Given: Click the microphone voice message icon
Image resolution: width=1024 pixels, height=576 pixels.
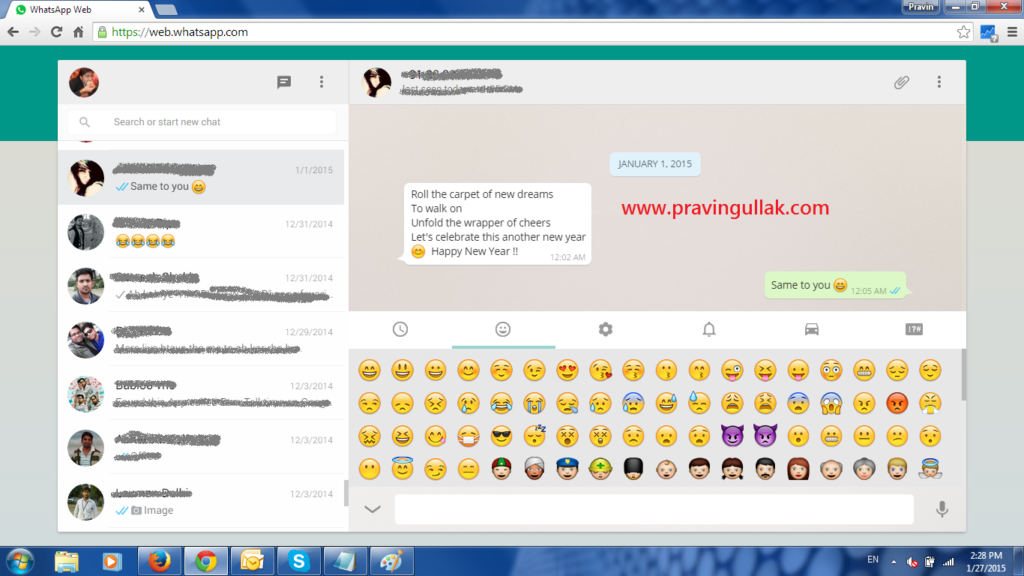Looking at the screenshot, I should (942, 509).
